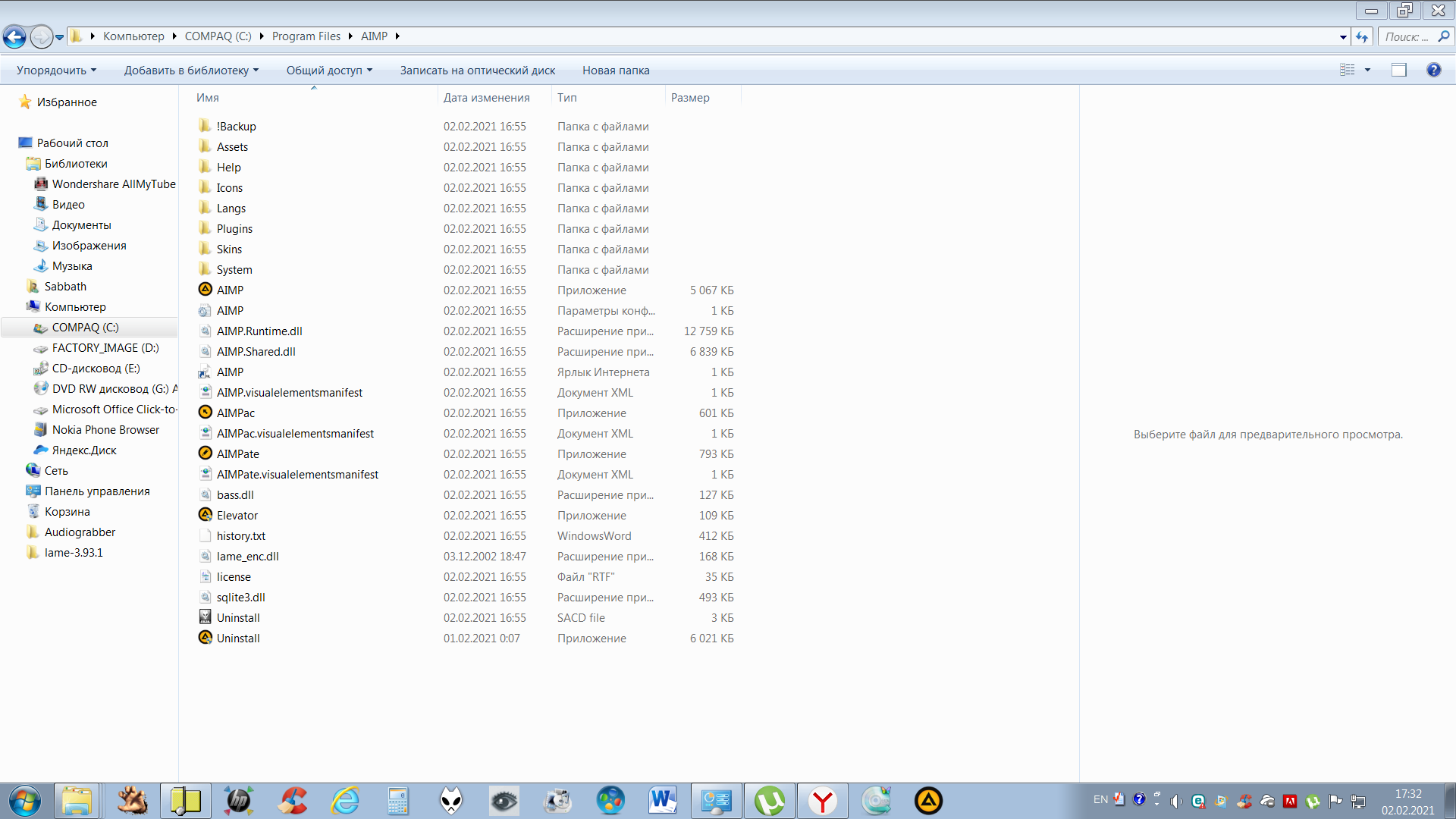Open Nokia Phone Browser in sidebar

pos(105,429)
